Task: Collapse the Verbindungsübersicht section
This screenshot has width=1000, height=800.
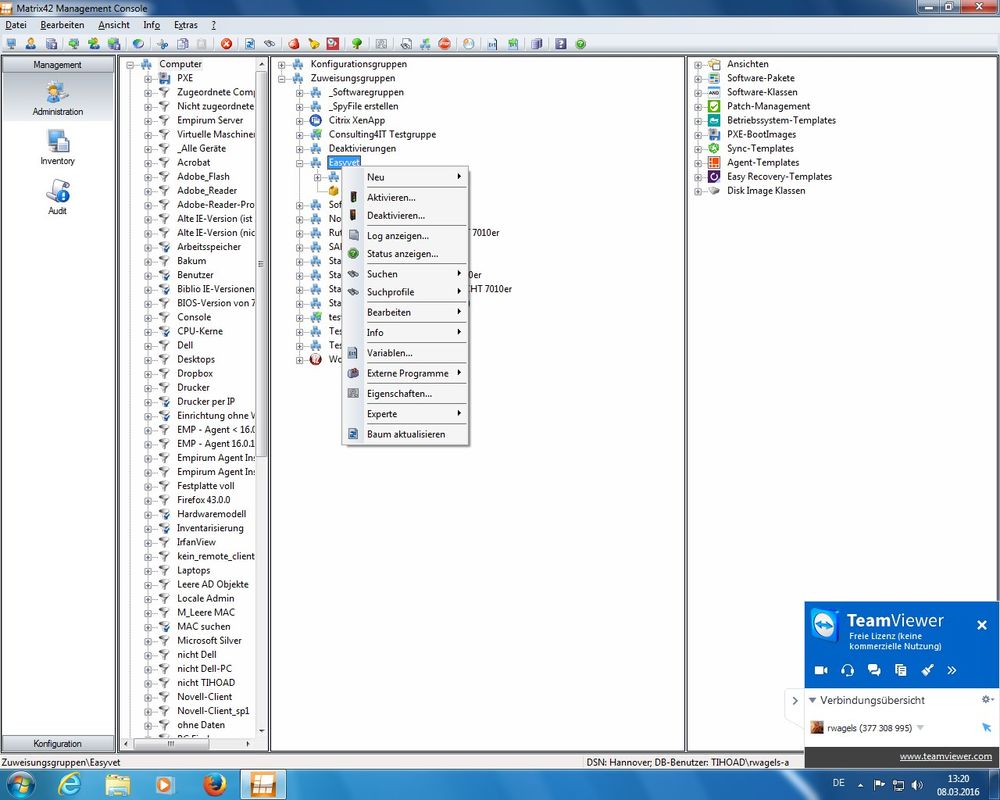Action: [812, 700]
